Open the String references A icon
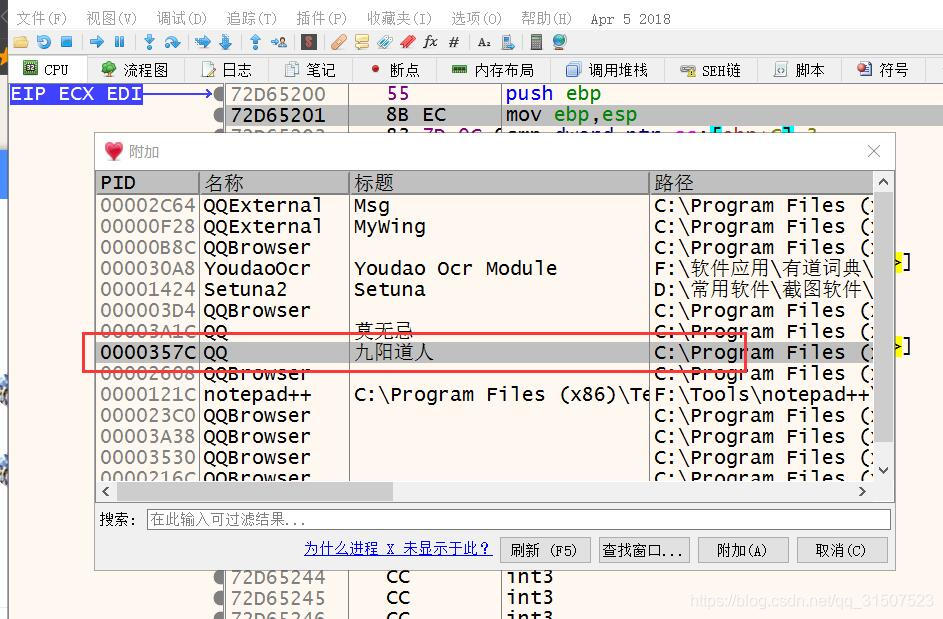The image size is (943, 619). coord(484,42)
